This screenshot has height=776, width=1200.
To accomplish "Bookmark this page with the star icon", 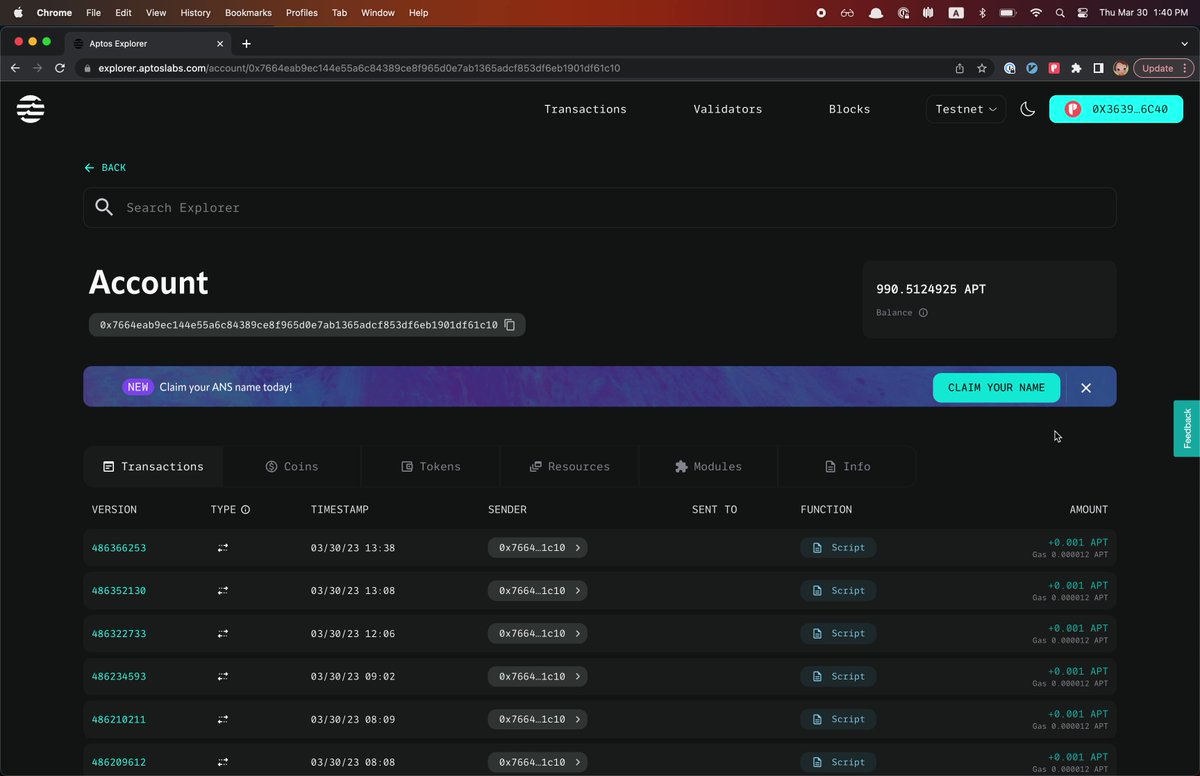I will tap(982, 68).
